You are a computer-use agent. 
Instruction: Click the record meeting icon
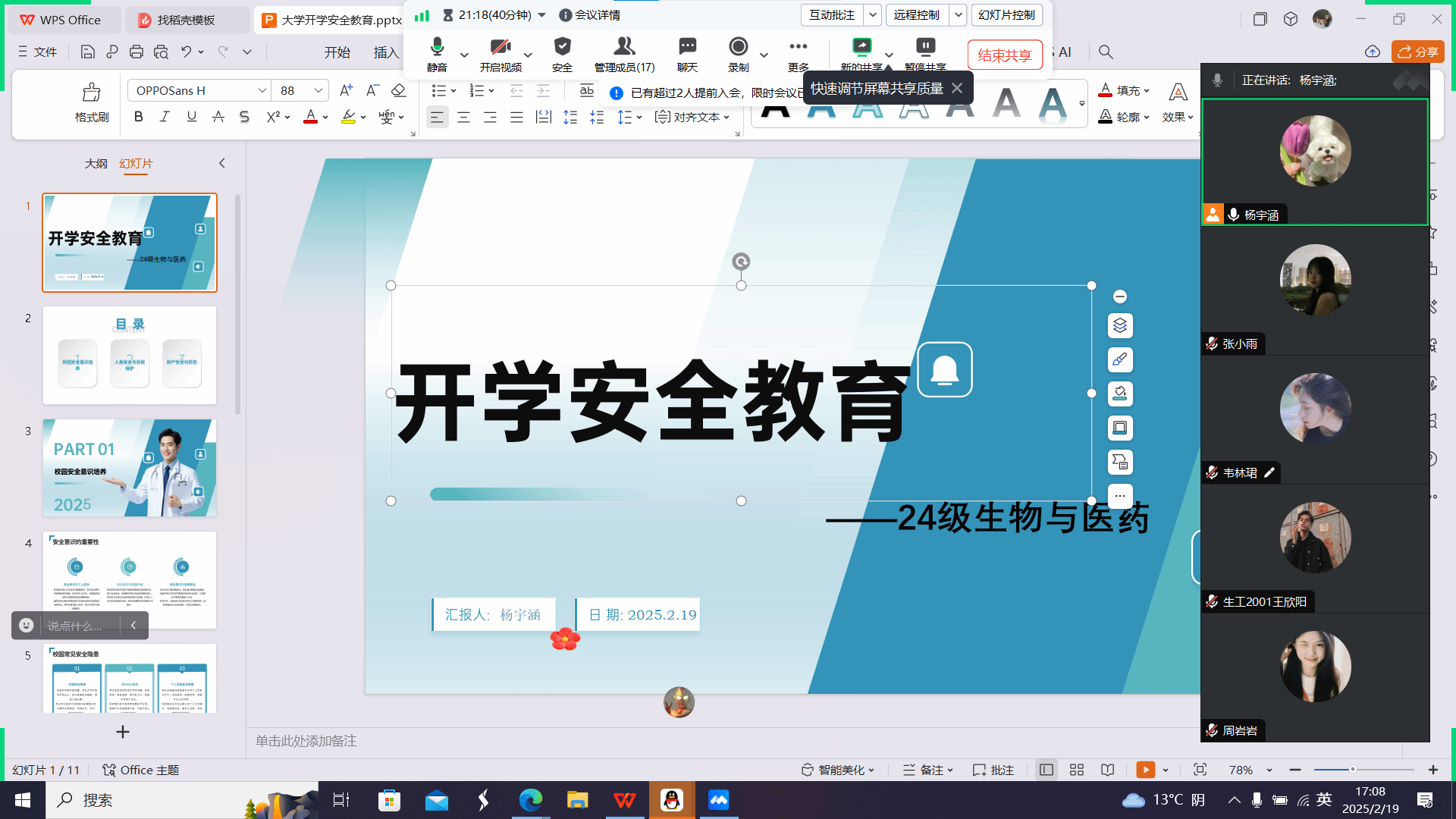738,47
